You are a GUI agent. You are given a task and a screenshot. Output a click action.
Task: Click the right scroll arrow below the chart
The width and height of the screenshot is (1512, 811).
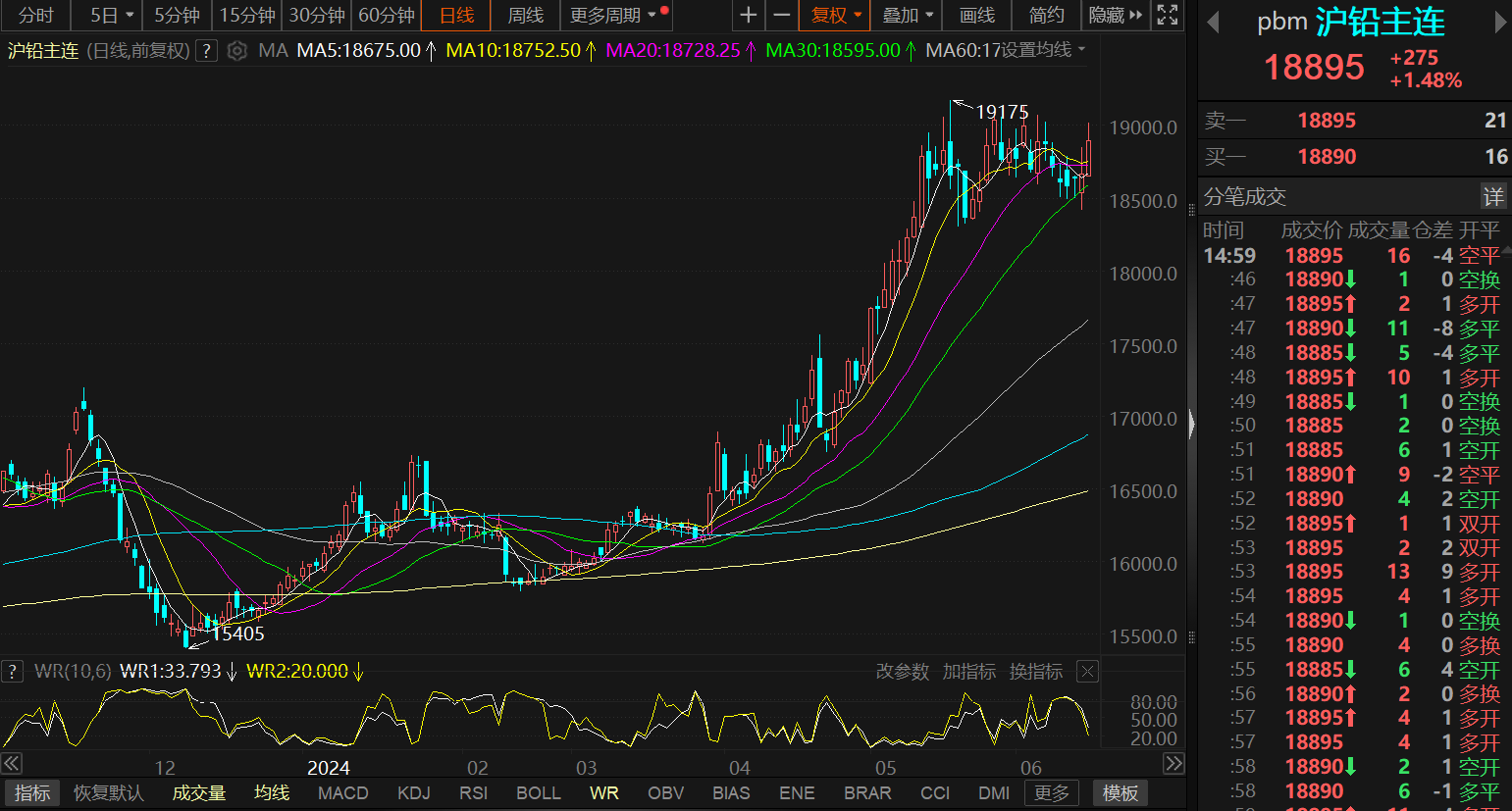[1173, 763]
